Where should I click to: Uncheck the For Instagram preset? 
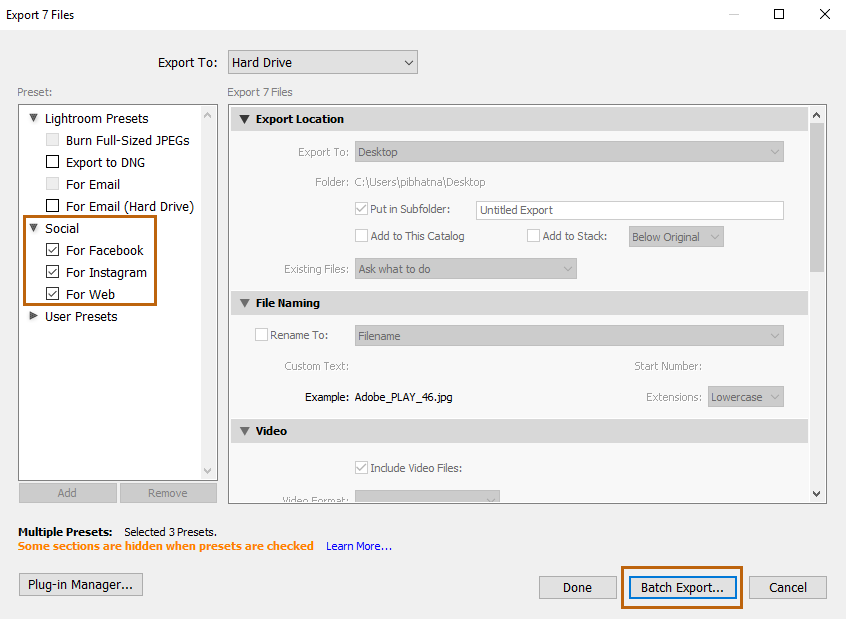pos(51,272)
